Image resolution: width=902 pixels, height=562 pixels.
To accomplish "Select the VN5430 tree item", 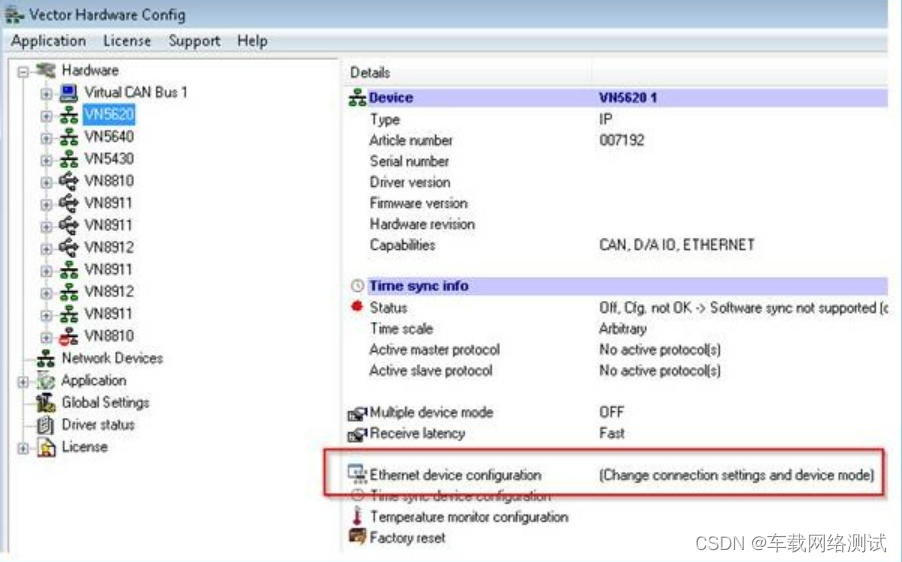I will pos(109,159).
